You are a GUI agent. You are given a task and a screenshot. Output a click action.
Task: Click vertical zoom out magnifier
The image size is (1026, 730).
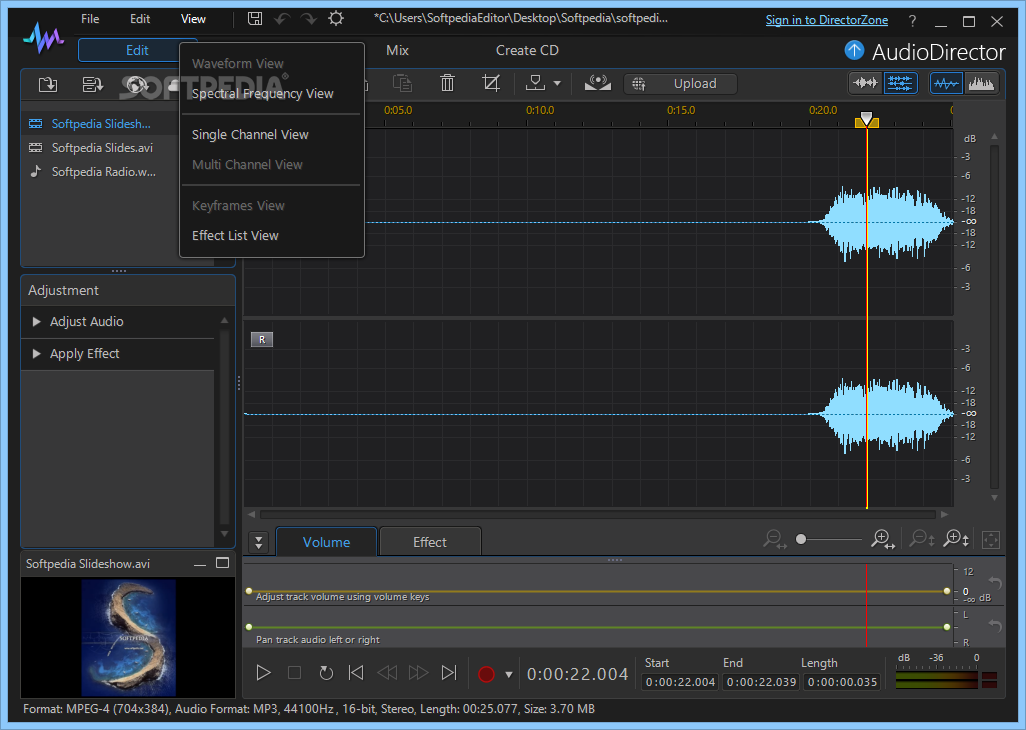click(922, 540)
